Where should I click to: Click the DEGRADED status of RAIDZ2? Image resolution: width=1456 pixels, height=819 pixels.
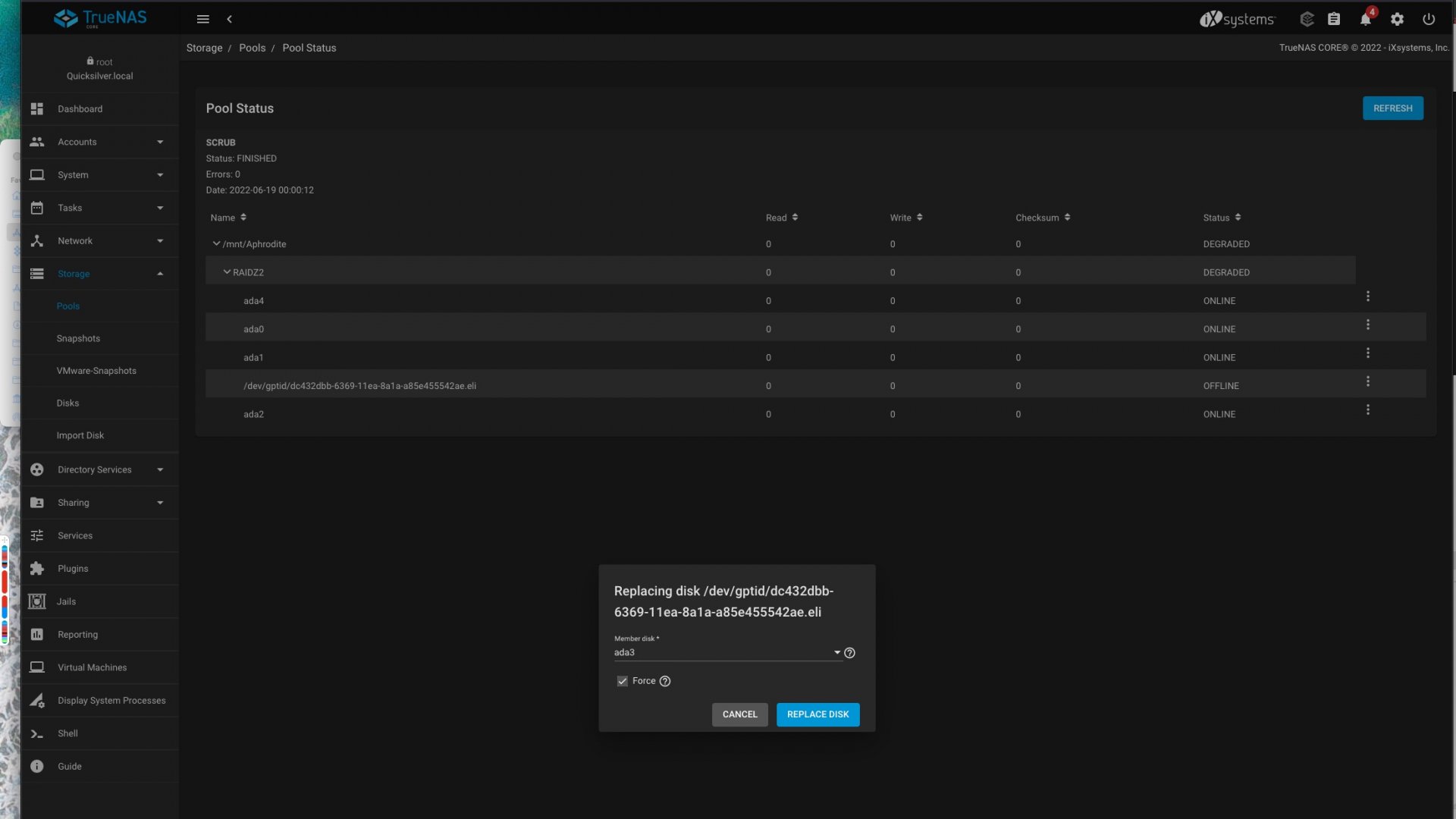pyautogui.click(x=1226, y=273)
